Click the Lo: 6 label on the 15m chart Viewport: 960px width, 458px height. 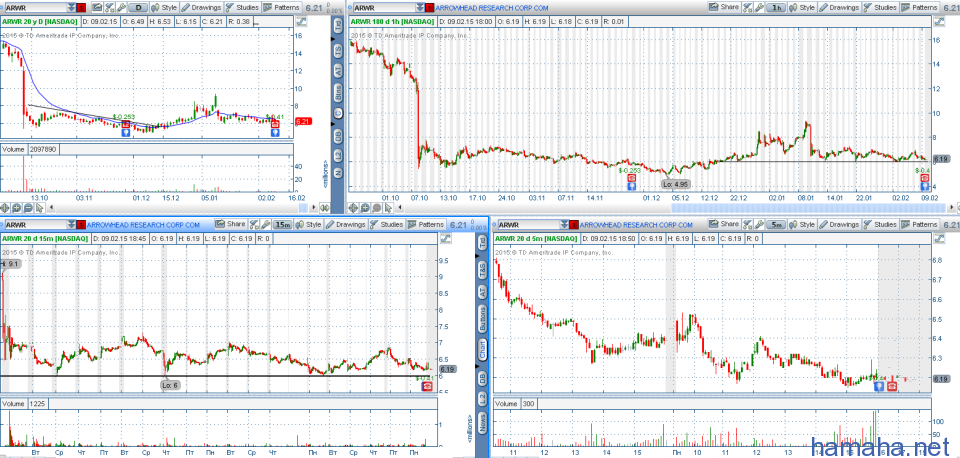point(170,385)
